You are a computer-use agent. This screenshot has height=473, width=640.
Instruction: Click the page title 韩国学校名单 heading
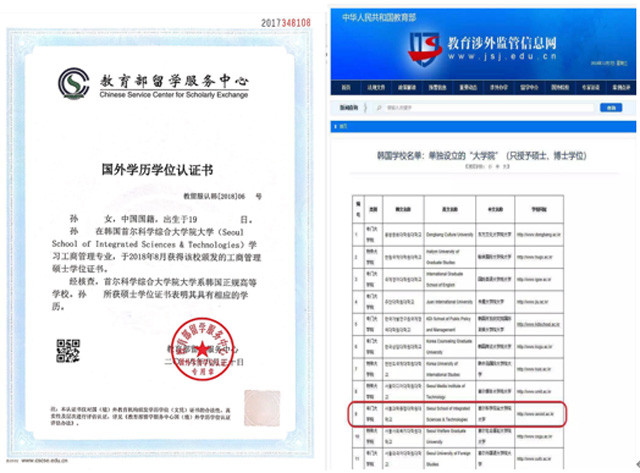click(x=482, y=155)
